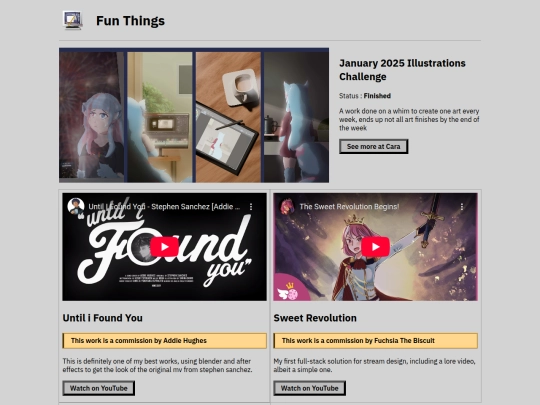Play The Sweet Revolution Begins video

click(x=375, y=247)
